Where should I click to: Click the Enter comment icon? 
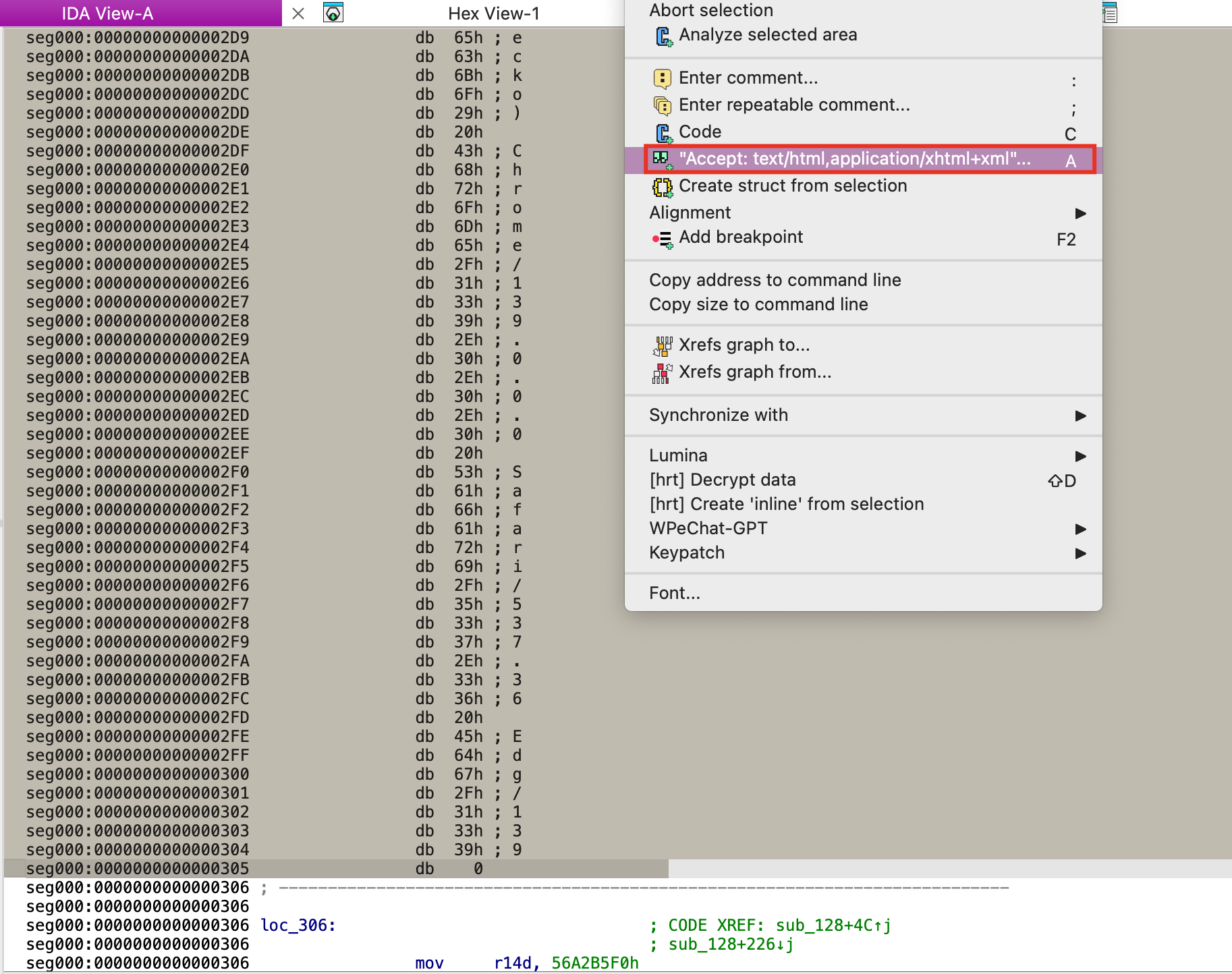point(662,79)
